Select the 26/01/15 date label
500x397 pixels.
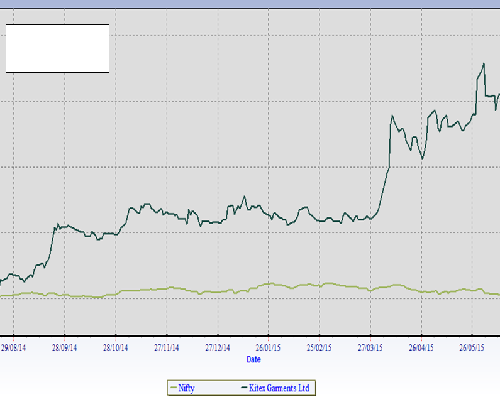[x=268, y=348]
